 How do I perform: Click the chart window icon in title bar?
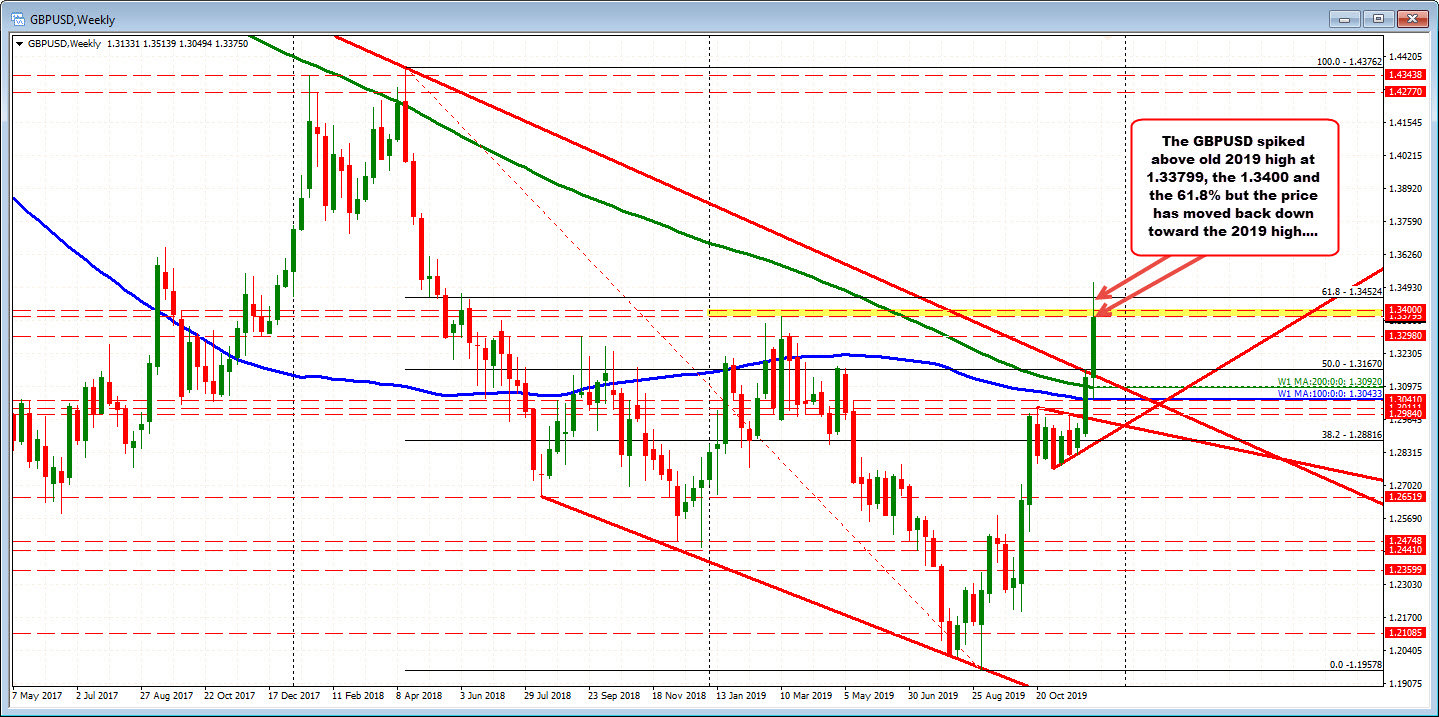13,18
